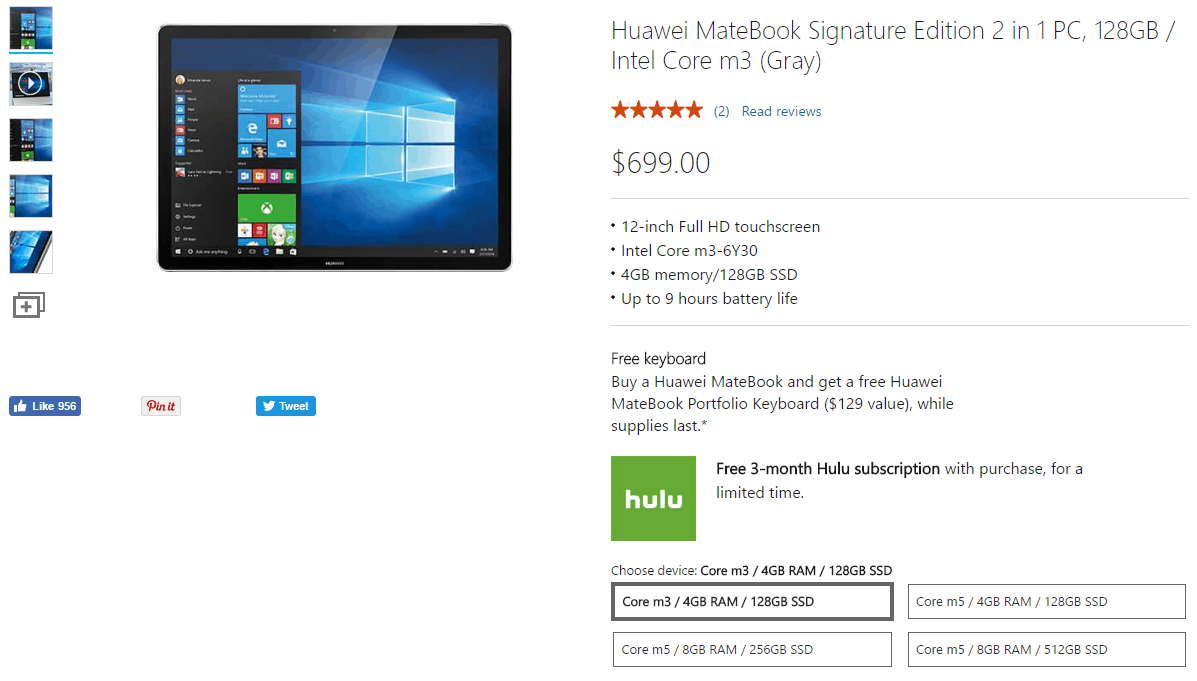Click the five-star rating
Viewport: 1197px width, 681px height.
click(x=657, y=111)
